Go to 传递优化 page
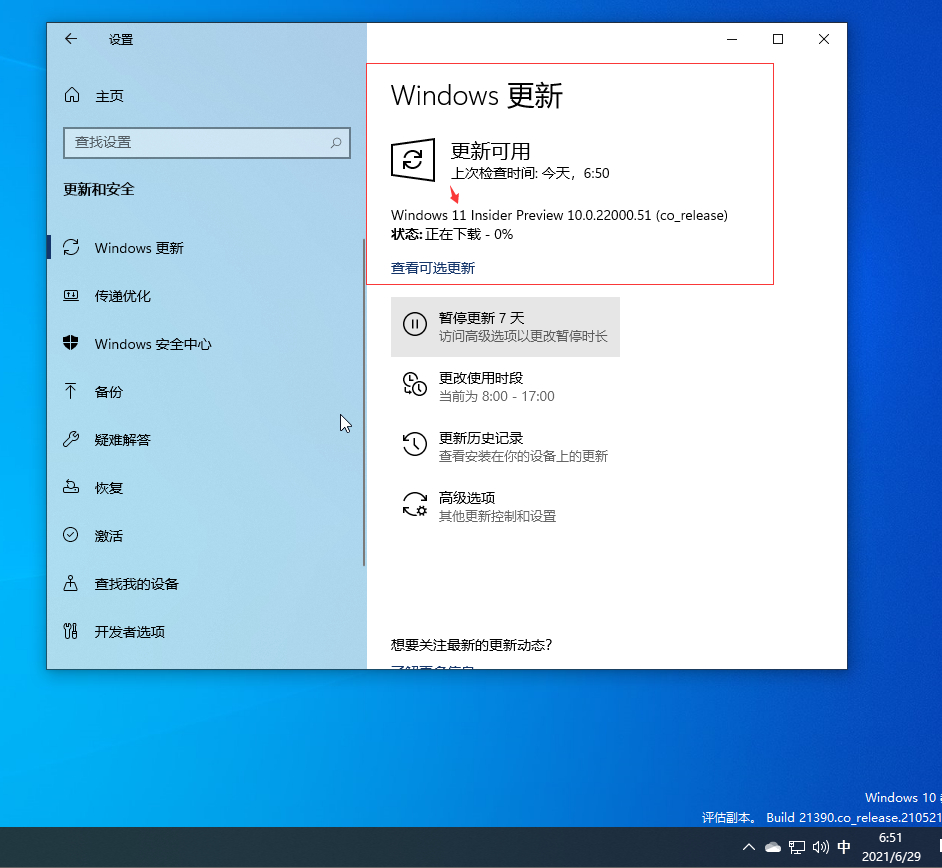 (206, 296)
